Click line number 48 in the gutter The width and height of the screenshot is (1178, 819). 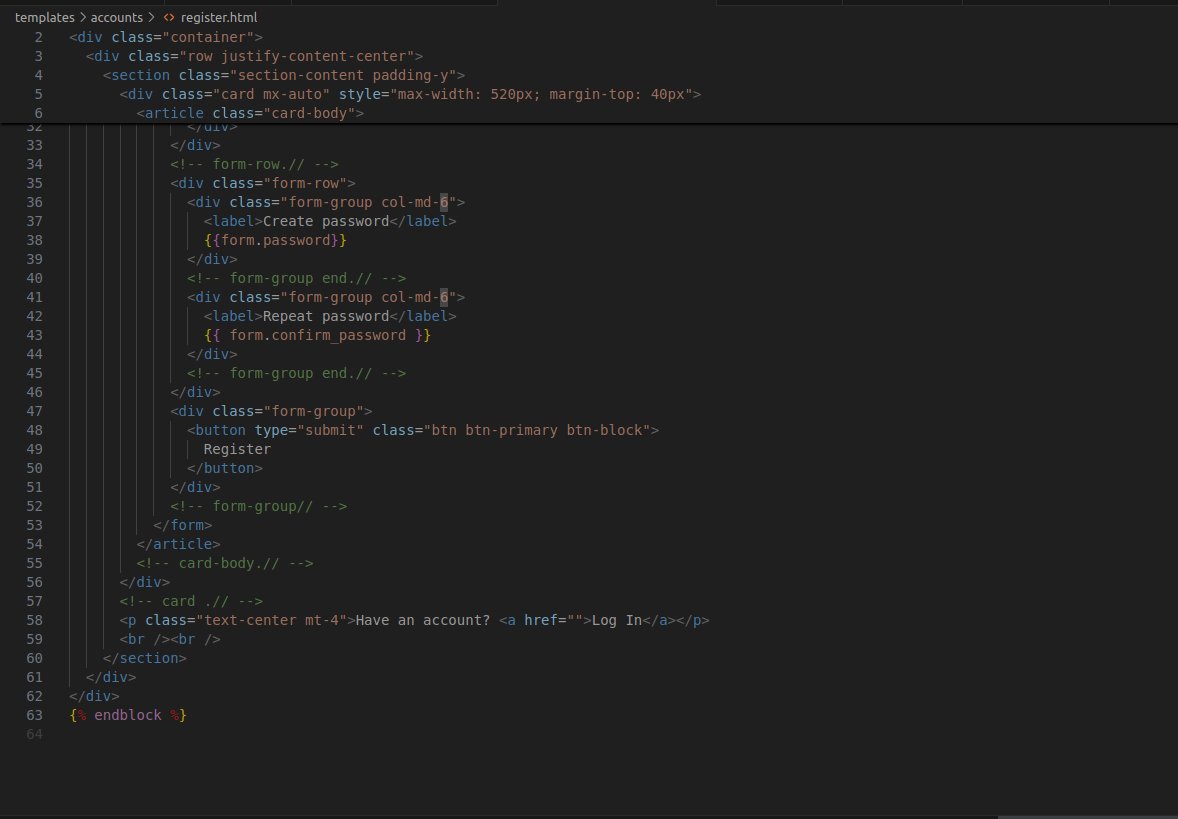tap(35, 430)
